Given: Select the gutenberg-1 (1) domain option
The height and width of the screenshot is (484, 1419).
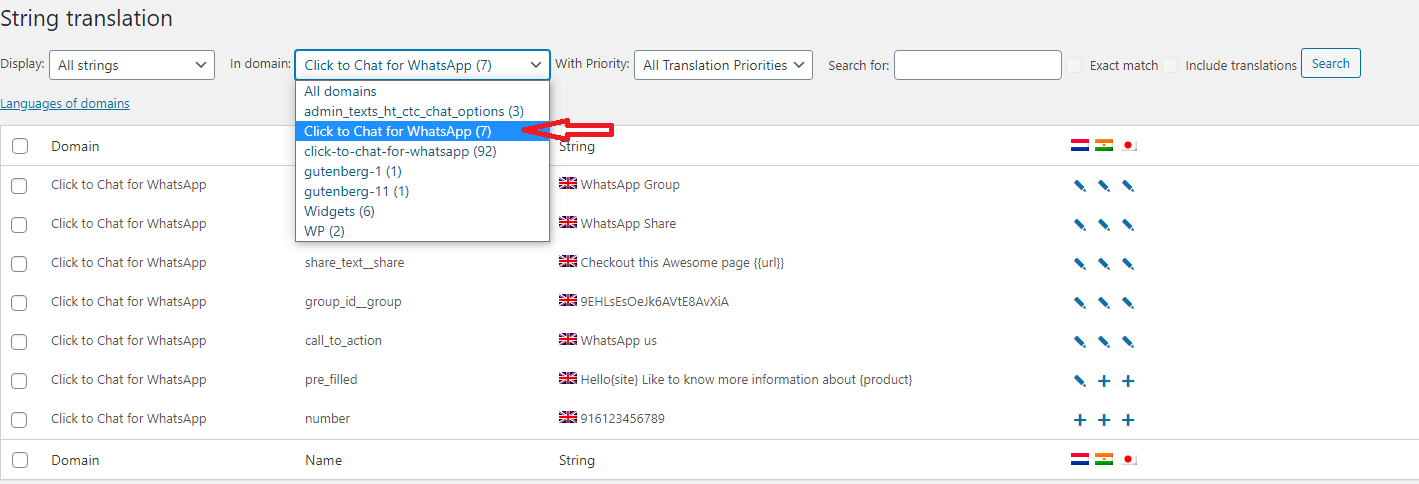Looking at the screenshot, I should click(x=422, y=171).
